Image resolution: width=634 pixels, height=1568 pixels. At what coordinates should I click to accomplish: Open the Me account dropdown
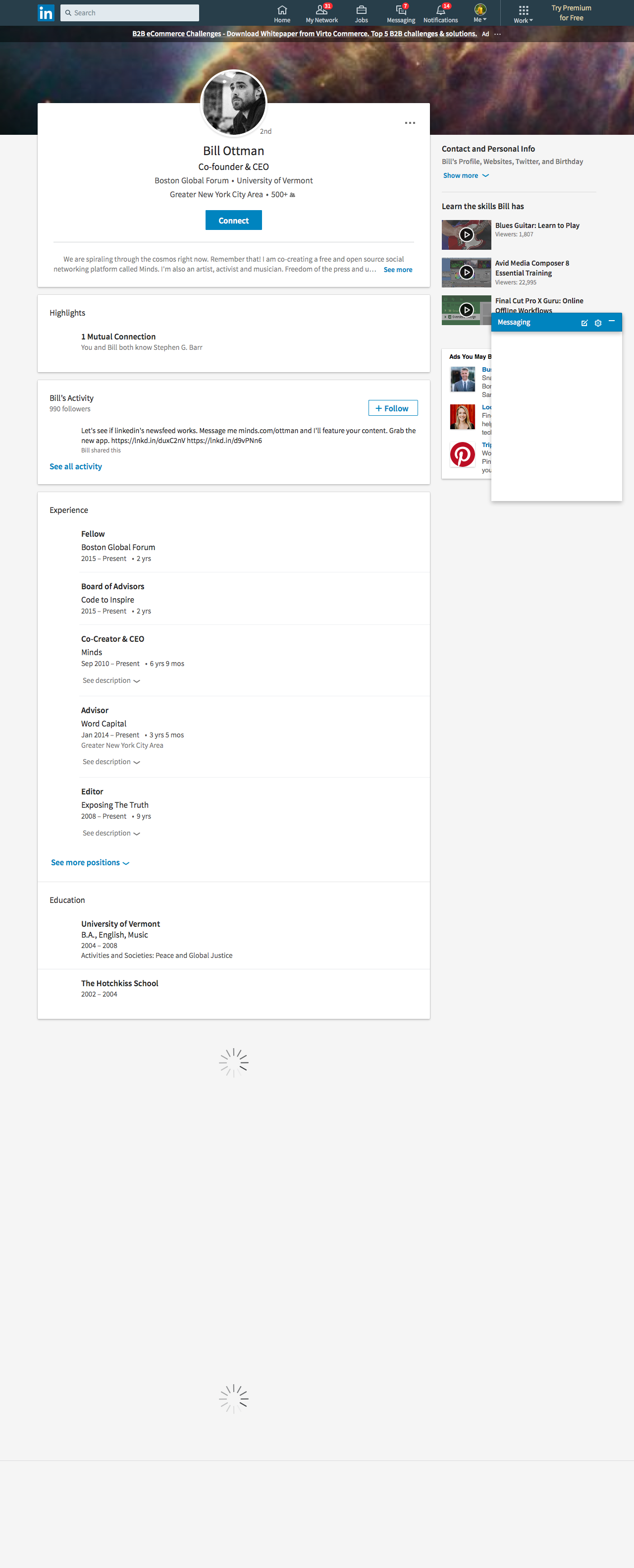[480, 13]
